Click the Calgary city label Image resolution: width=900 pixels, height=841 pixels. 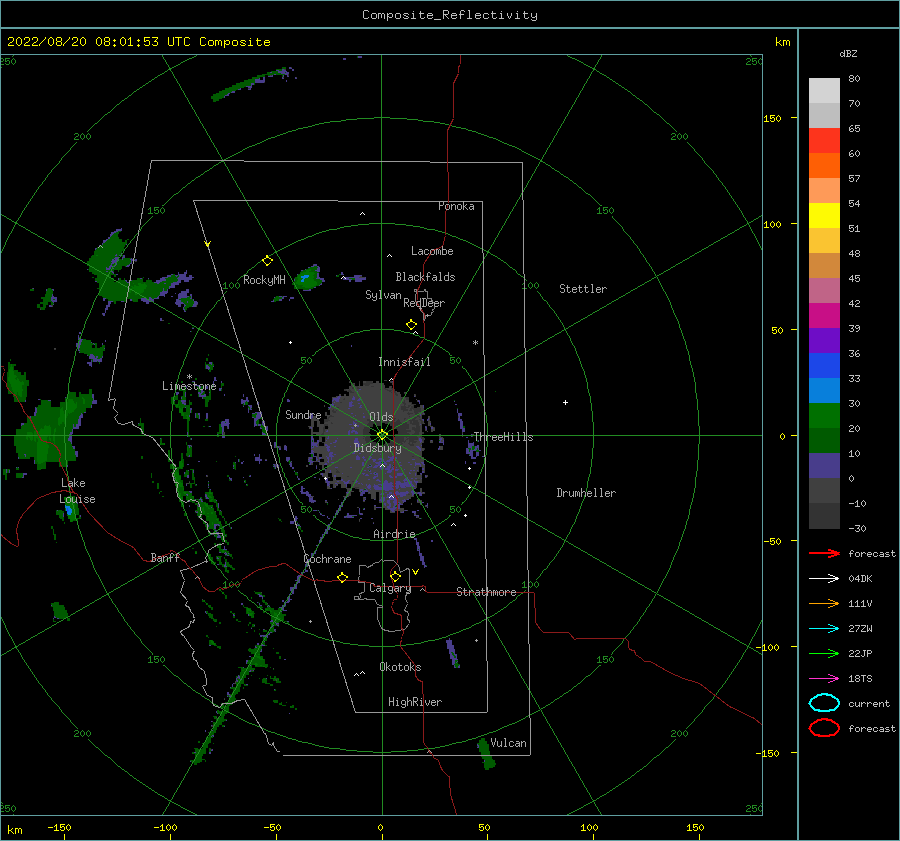[390, 588]
